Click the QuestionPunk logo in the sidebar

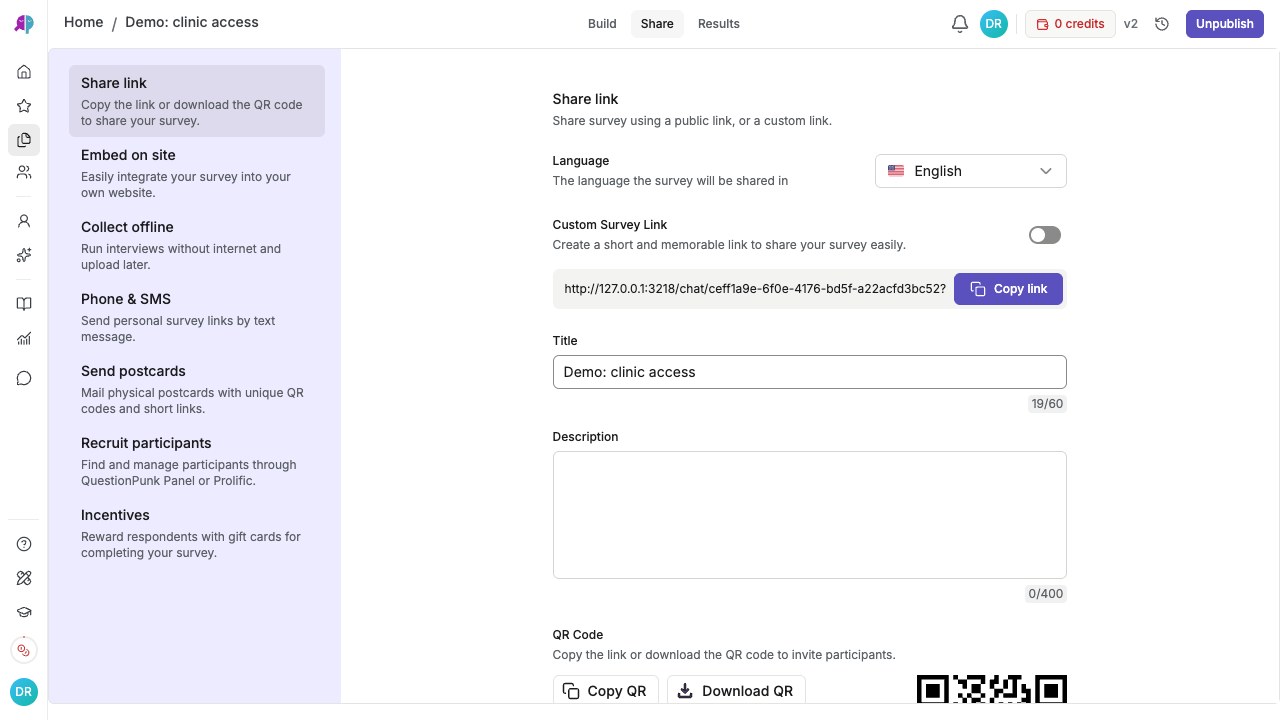24,24
